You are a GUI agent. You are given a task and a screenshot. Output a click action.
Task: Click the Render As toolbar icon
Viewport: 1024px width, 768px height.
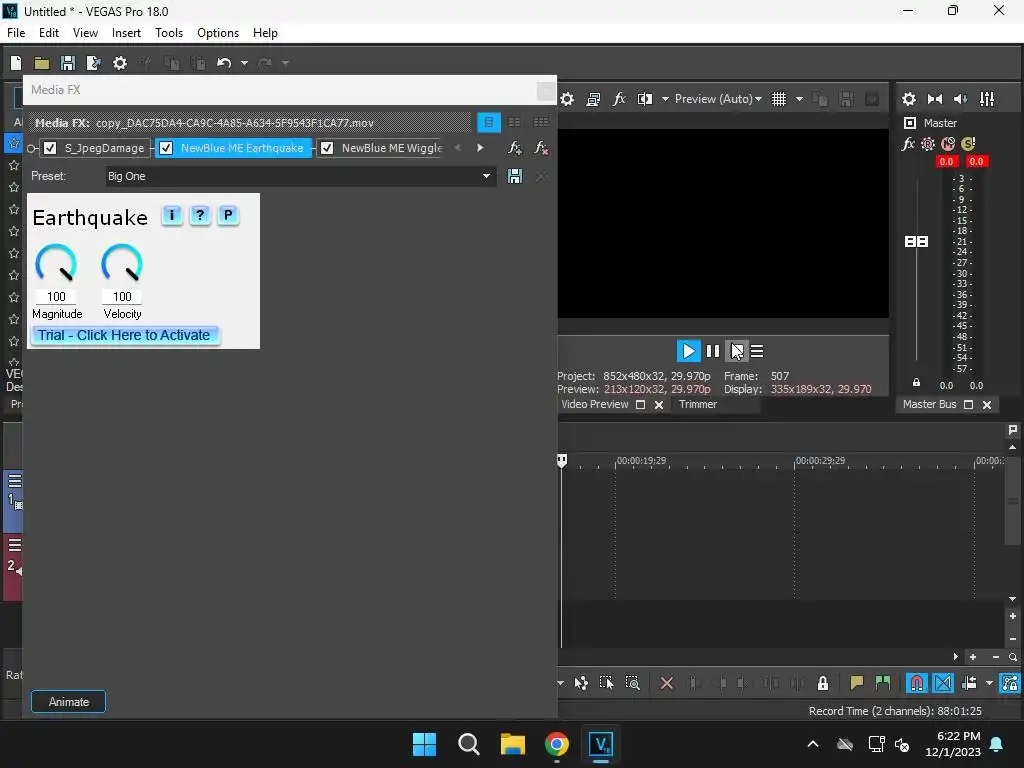[93, 63]
